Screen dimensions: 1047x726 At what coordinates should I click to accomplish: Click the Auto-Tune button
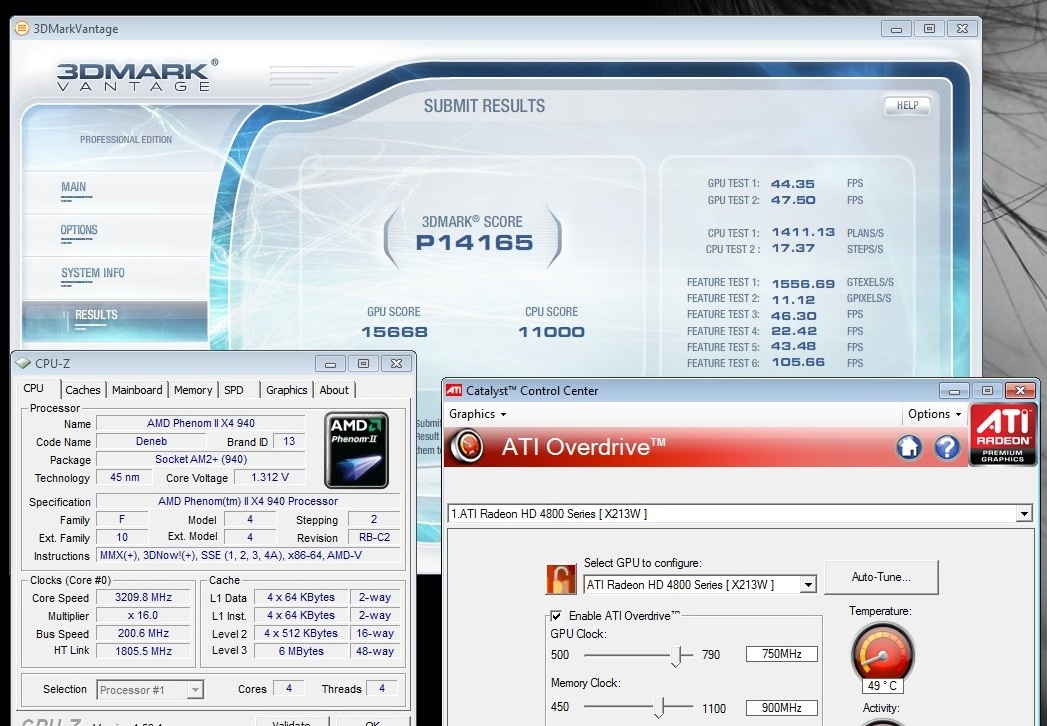[881, 577]
